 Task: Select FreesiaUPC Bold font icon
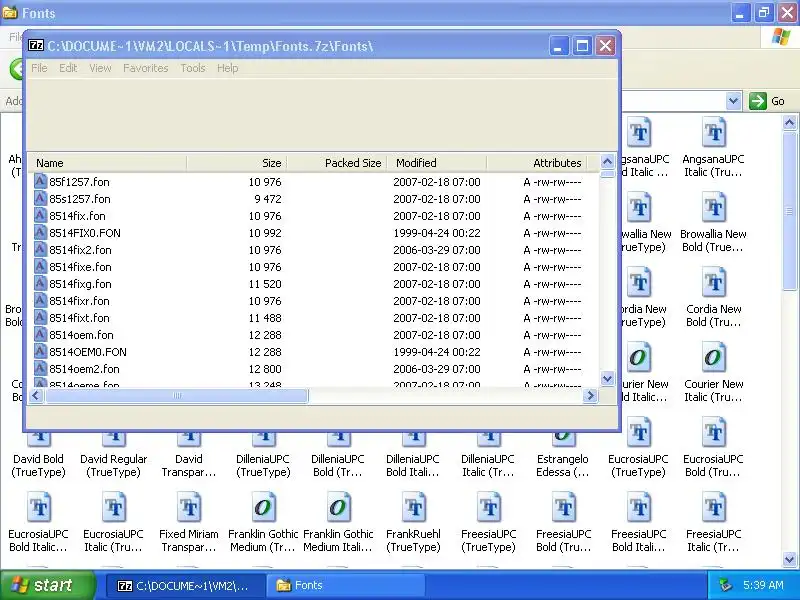coord(563,508)
